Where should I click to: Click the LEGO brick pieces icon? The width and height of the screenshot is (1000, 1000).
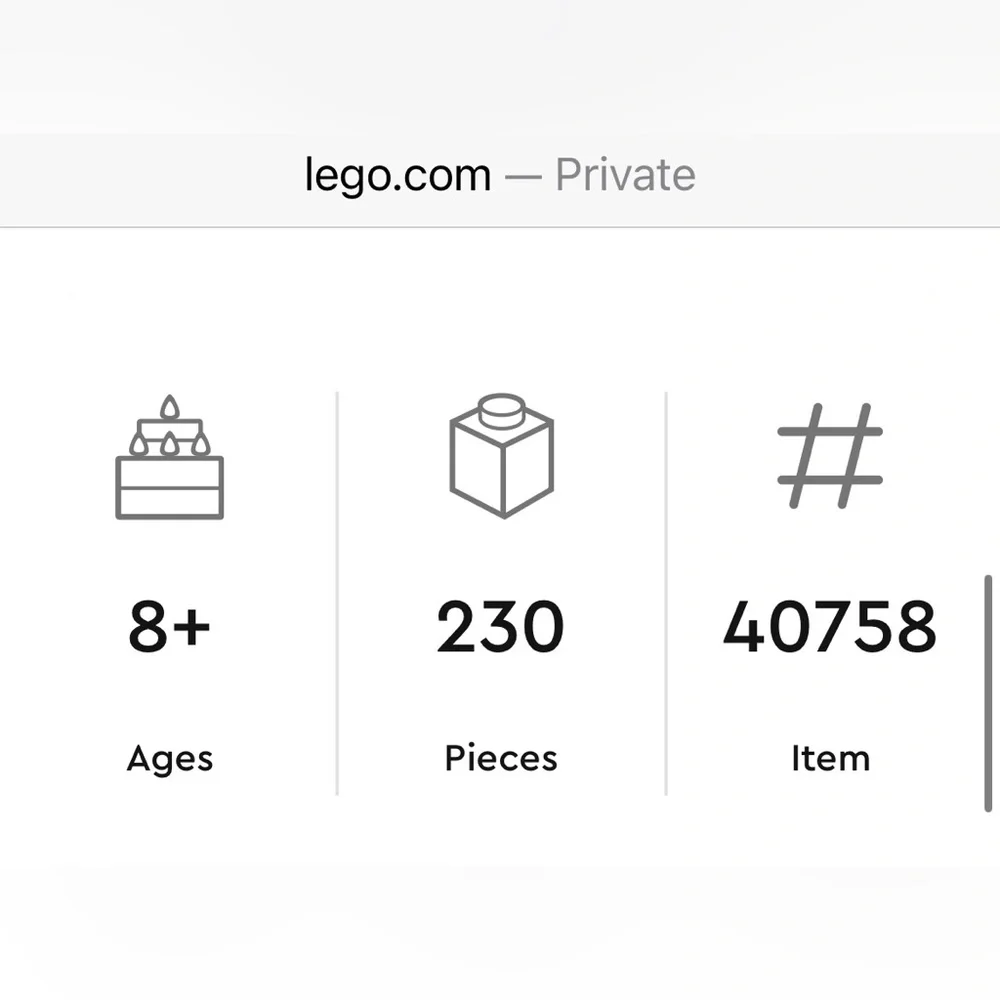[501, 455]
